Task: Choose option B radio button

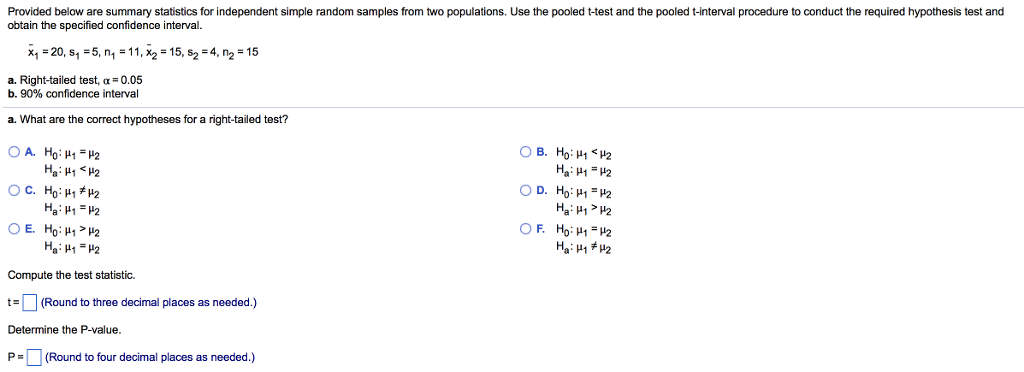Action: [527, 153]
